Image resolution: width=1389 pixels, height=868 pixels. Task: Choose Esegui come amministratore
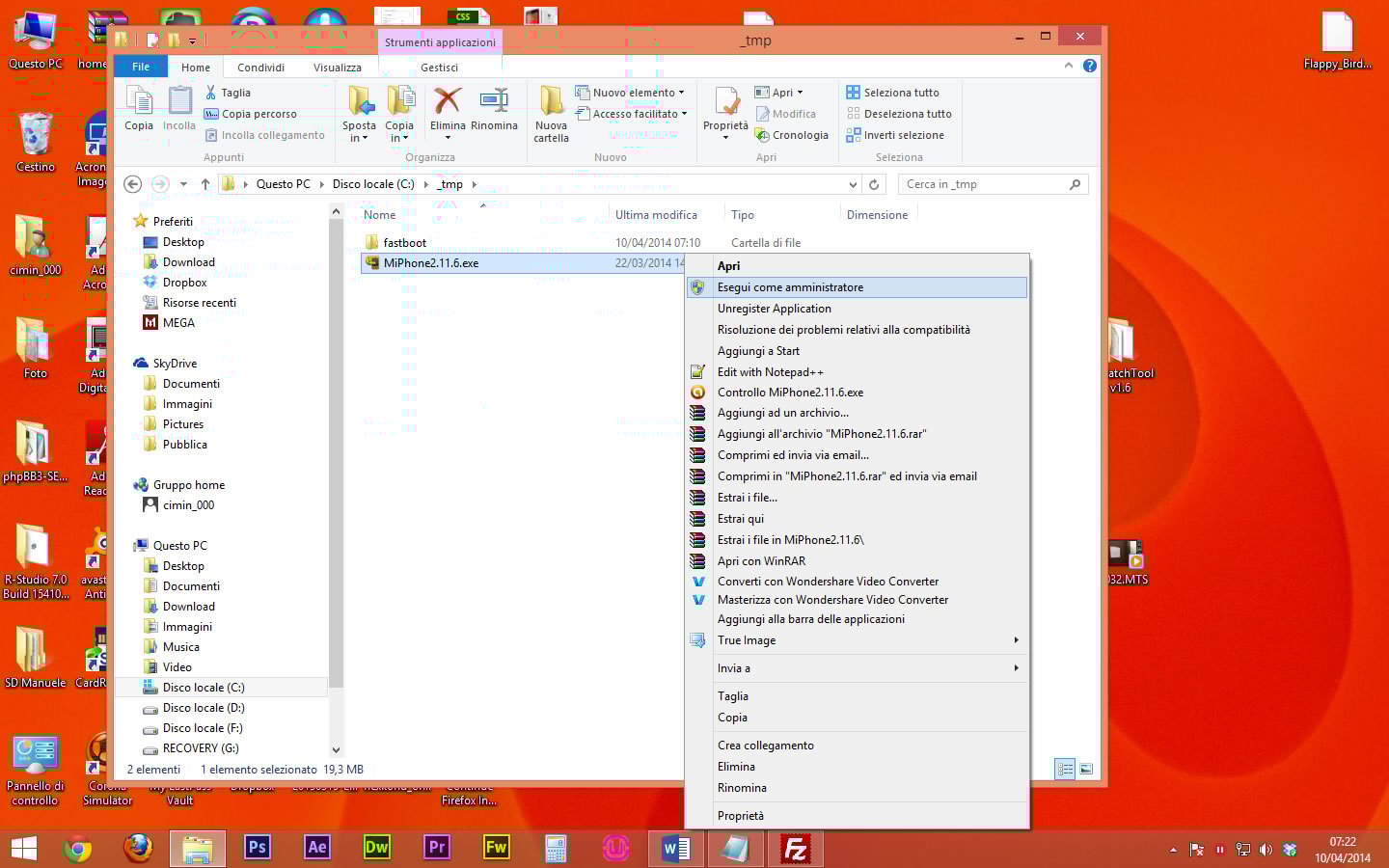coord(857,287)
